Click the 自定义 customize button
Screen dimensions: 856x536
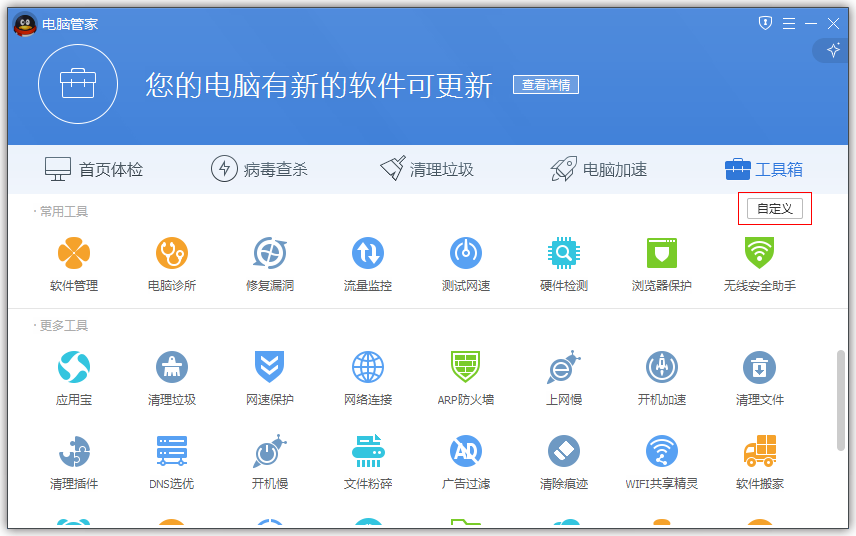point(774,209)
